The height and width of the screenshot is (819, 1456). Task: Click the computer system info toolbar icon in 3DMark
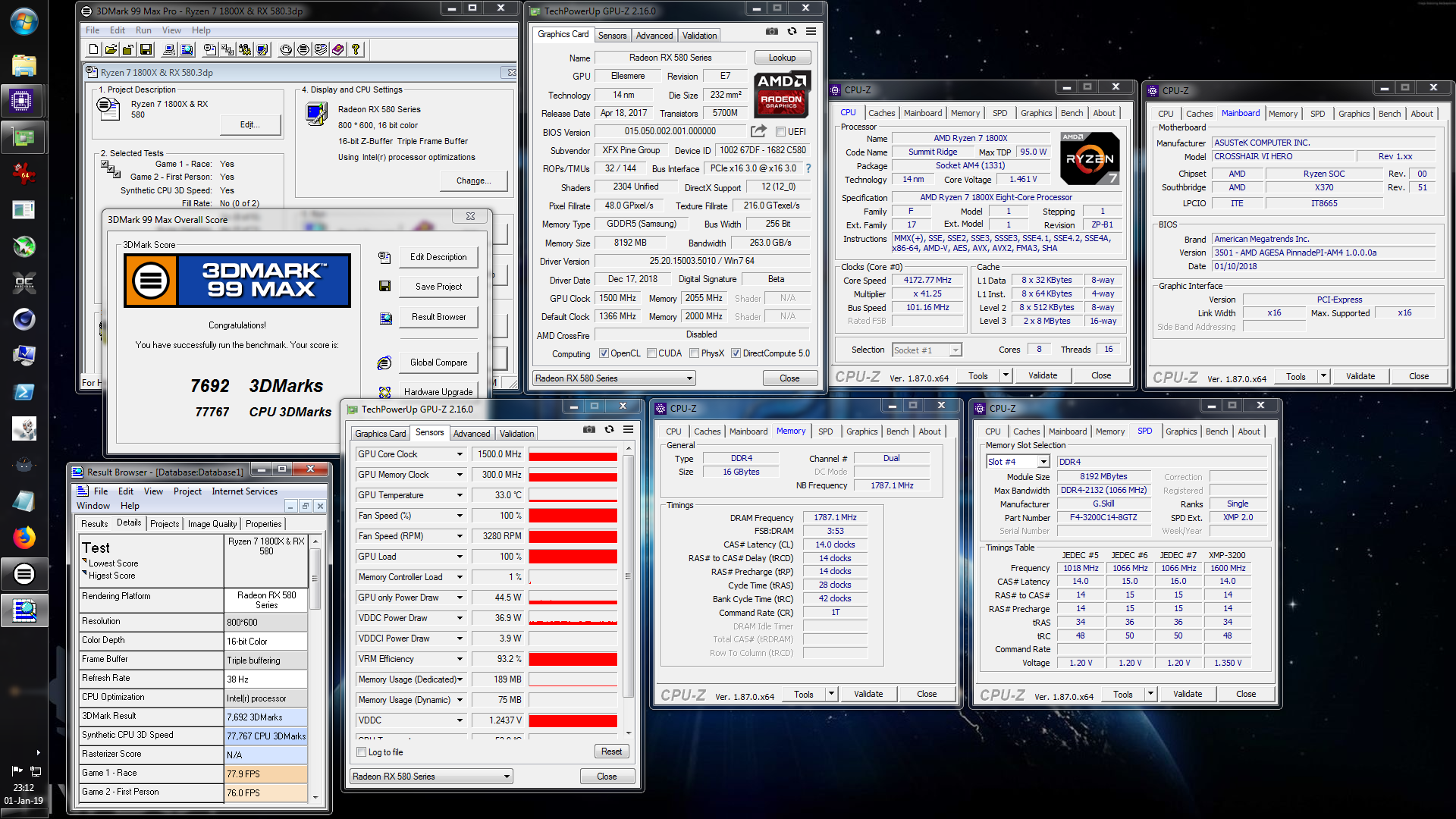pyautogui.click(x=169, y=49)
